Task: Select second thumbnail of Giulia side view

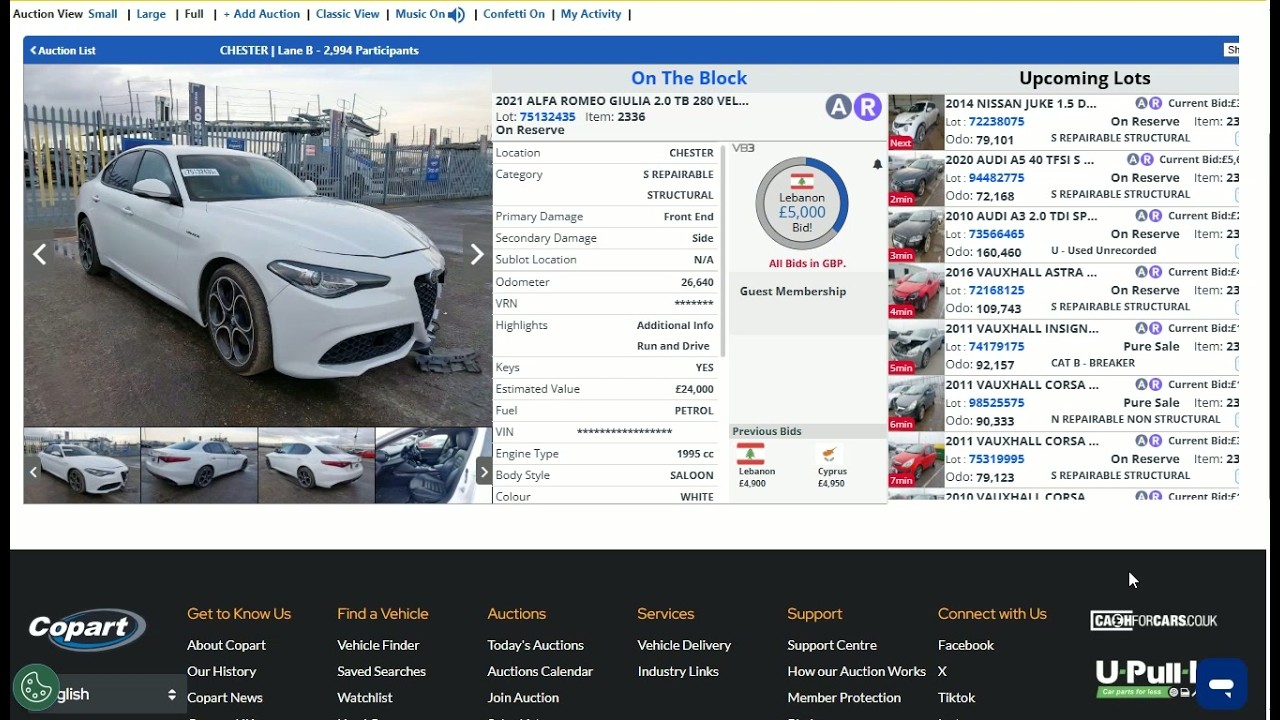Action: click(x=199, y=465)
